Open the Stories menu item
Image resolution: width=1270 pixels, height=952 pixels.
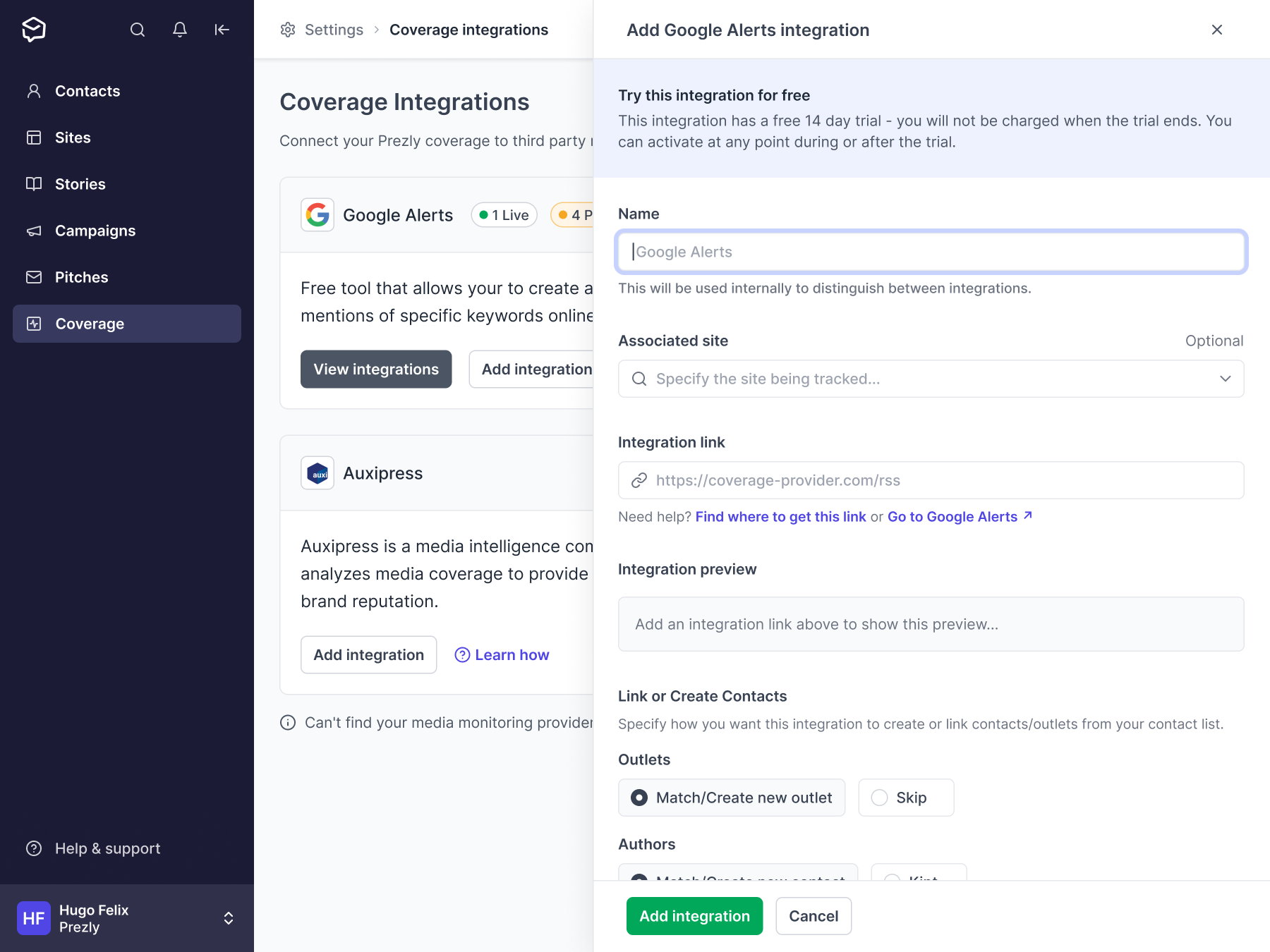tap(127, 184)
